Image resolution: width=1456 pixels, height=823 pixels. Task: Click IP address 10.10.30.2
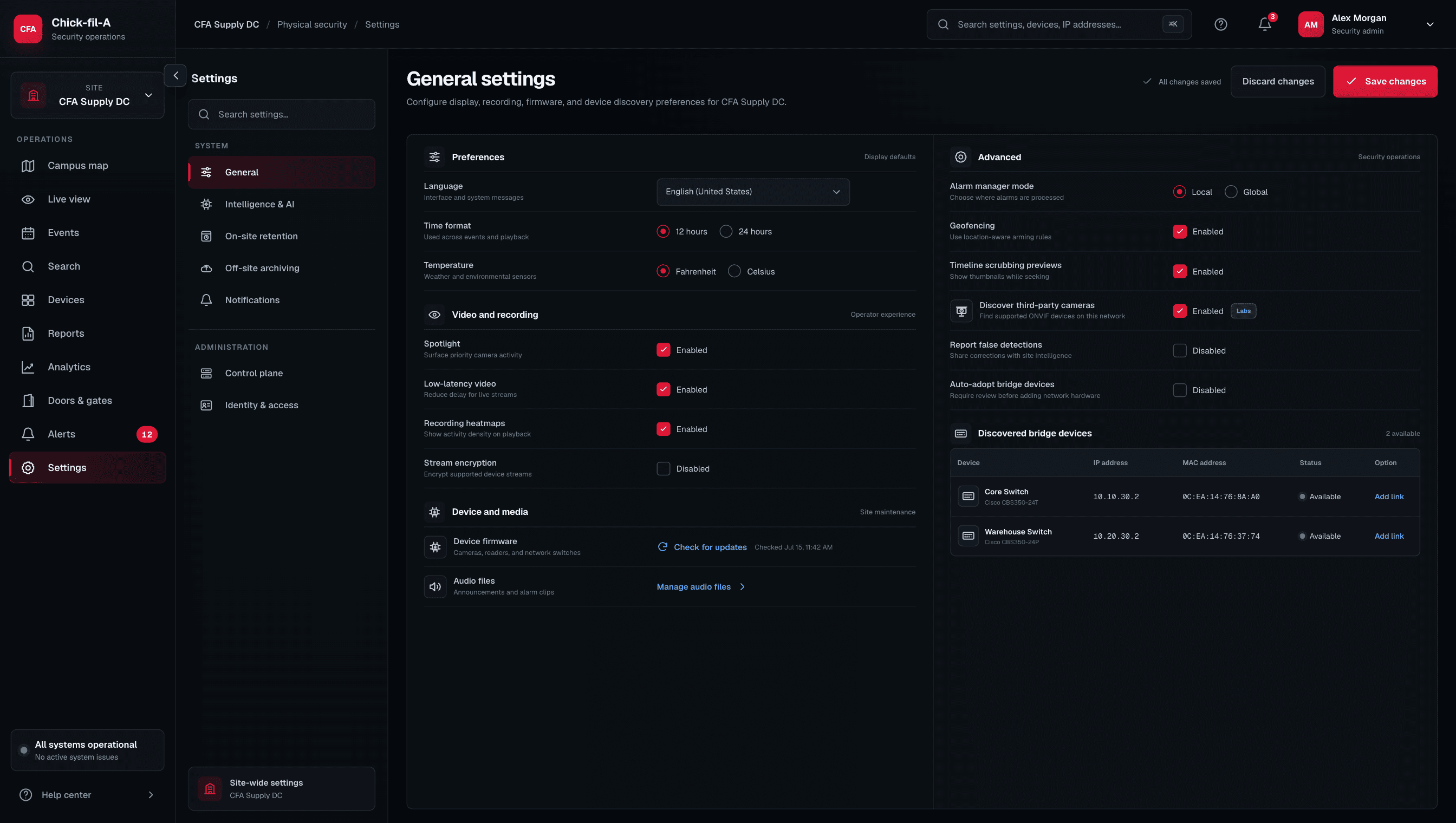point(1116,497)
